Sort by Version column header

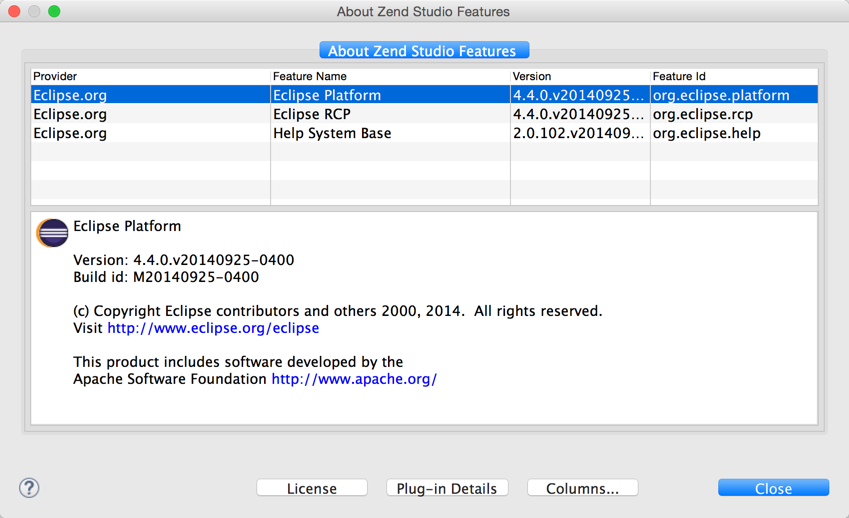pyautogui.click(x=580, y=76)
